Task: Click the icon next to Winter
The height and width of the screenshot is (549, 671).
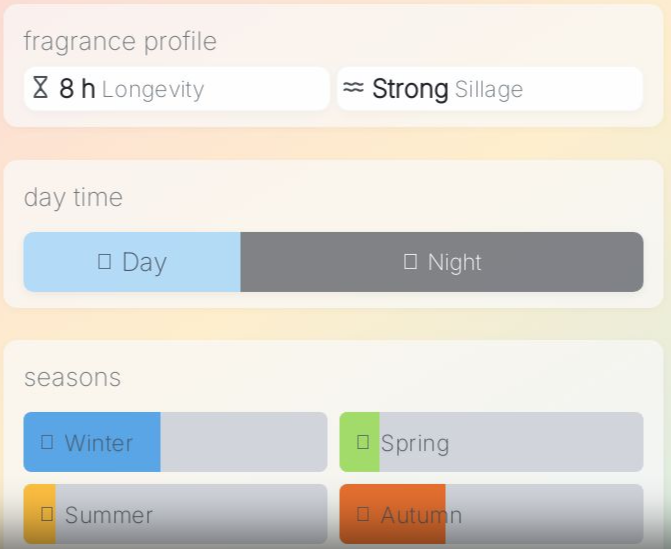Action: tap(47, 442)
